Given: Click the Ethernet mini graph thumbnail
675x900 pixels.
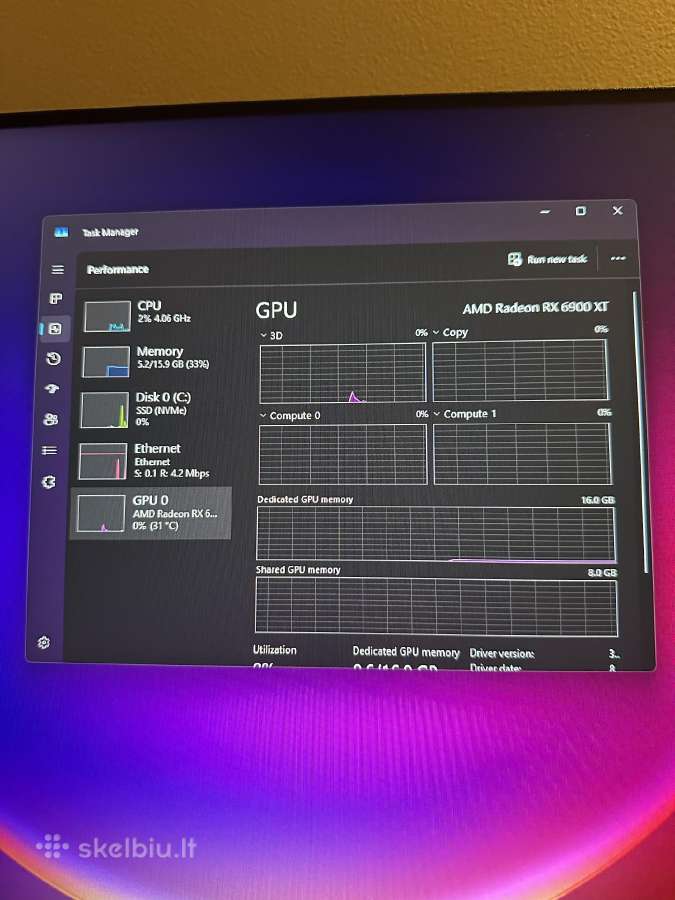Looking at the screenshot, I should point(102,461).
